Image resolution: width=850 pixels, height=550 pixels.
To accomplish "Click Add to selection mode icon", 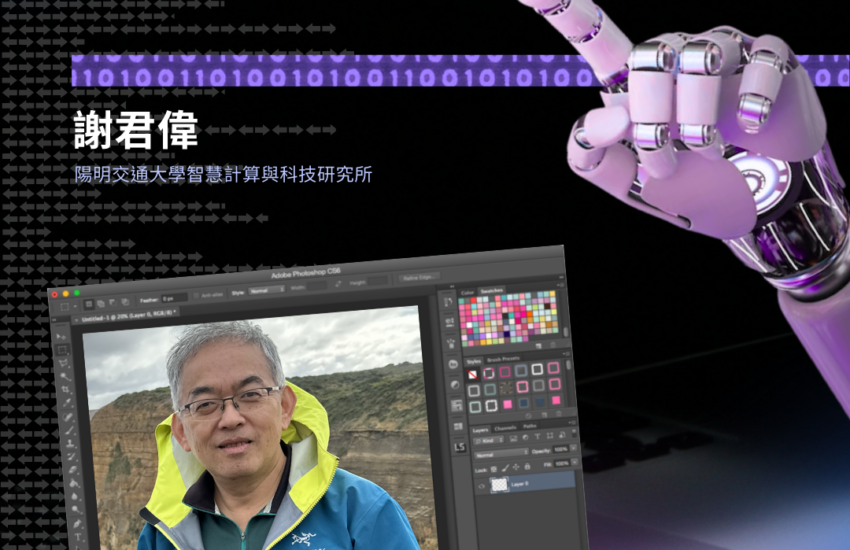I will 101,303.
